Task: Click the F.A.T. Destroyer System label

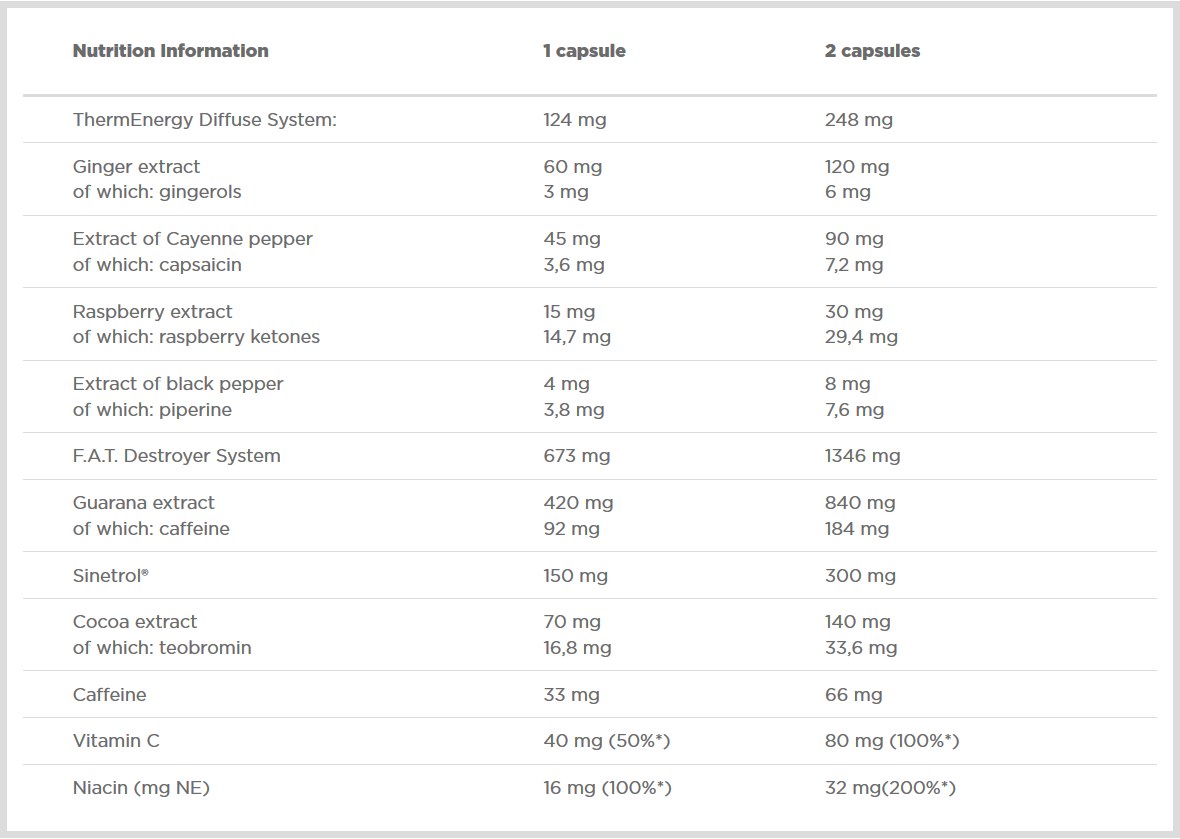Action: point(176,456)
